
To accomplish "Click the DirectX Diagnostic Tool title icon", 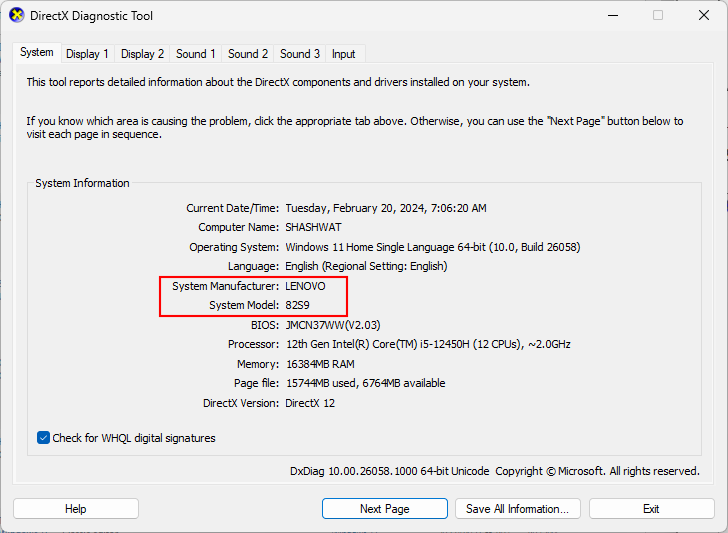I will 17,15.
